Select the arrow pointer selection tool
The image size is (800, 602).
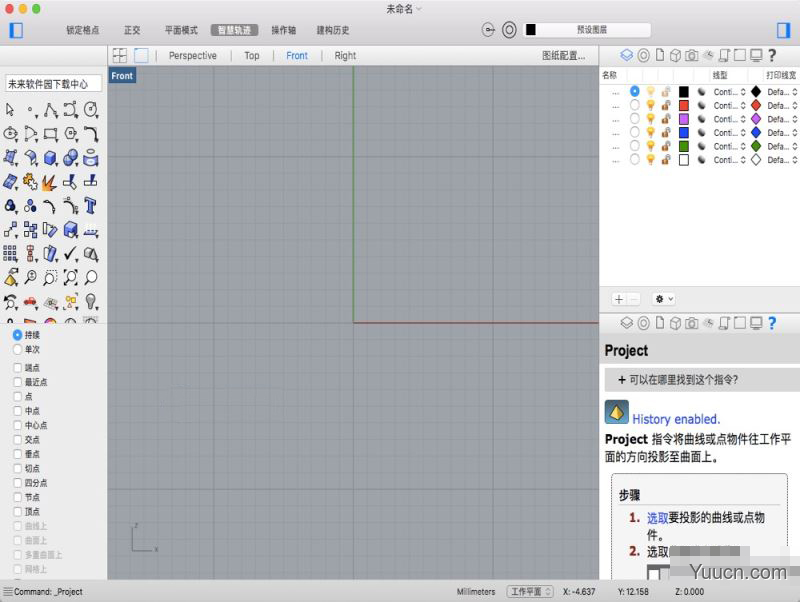pyautogui.click(x=9, y=111)
